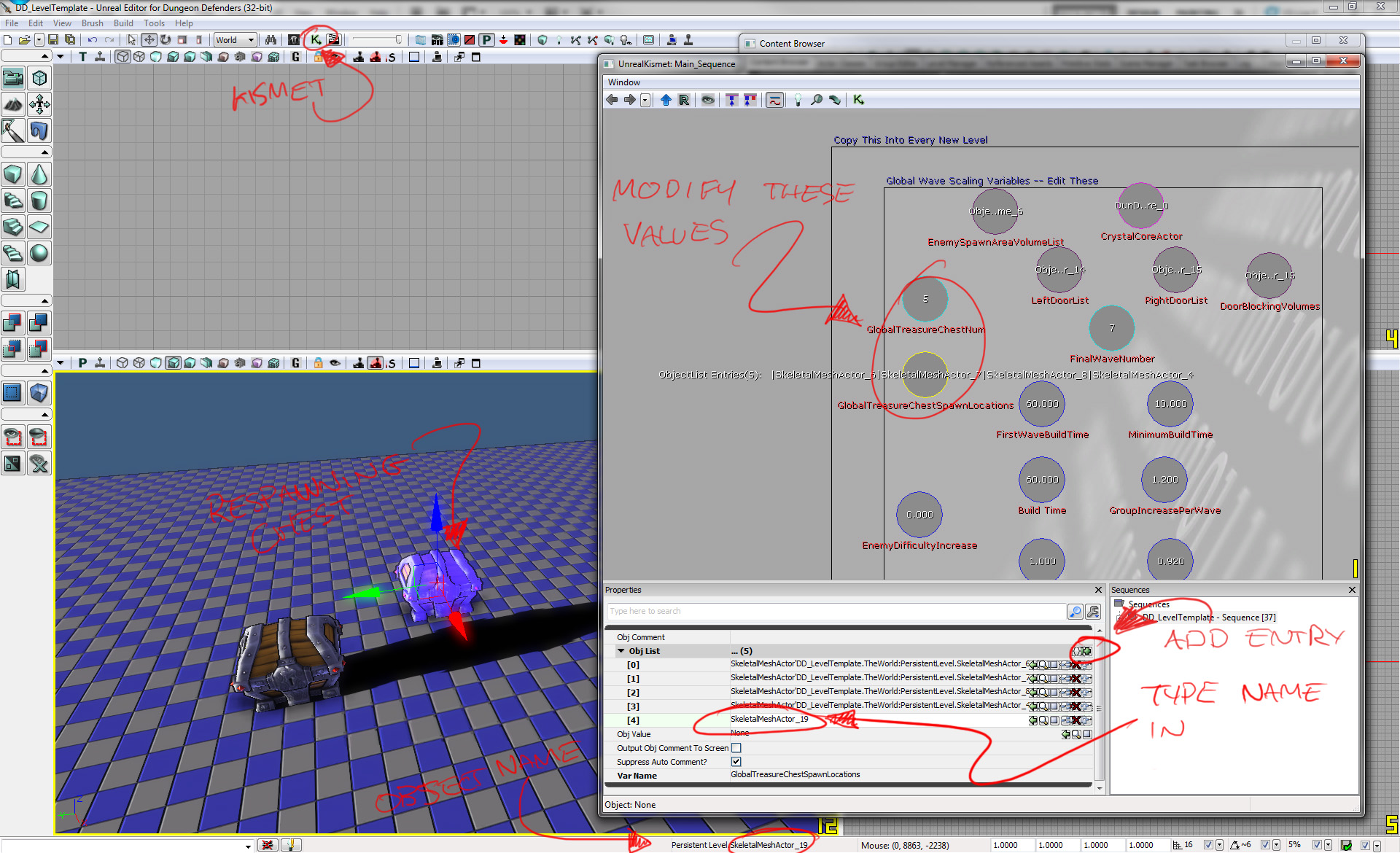Toggle lock viewport in perspective viewport toolbar
The height and width of the screenshot is (853, 1400).
(x=318, y=363)
